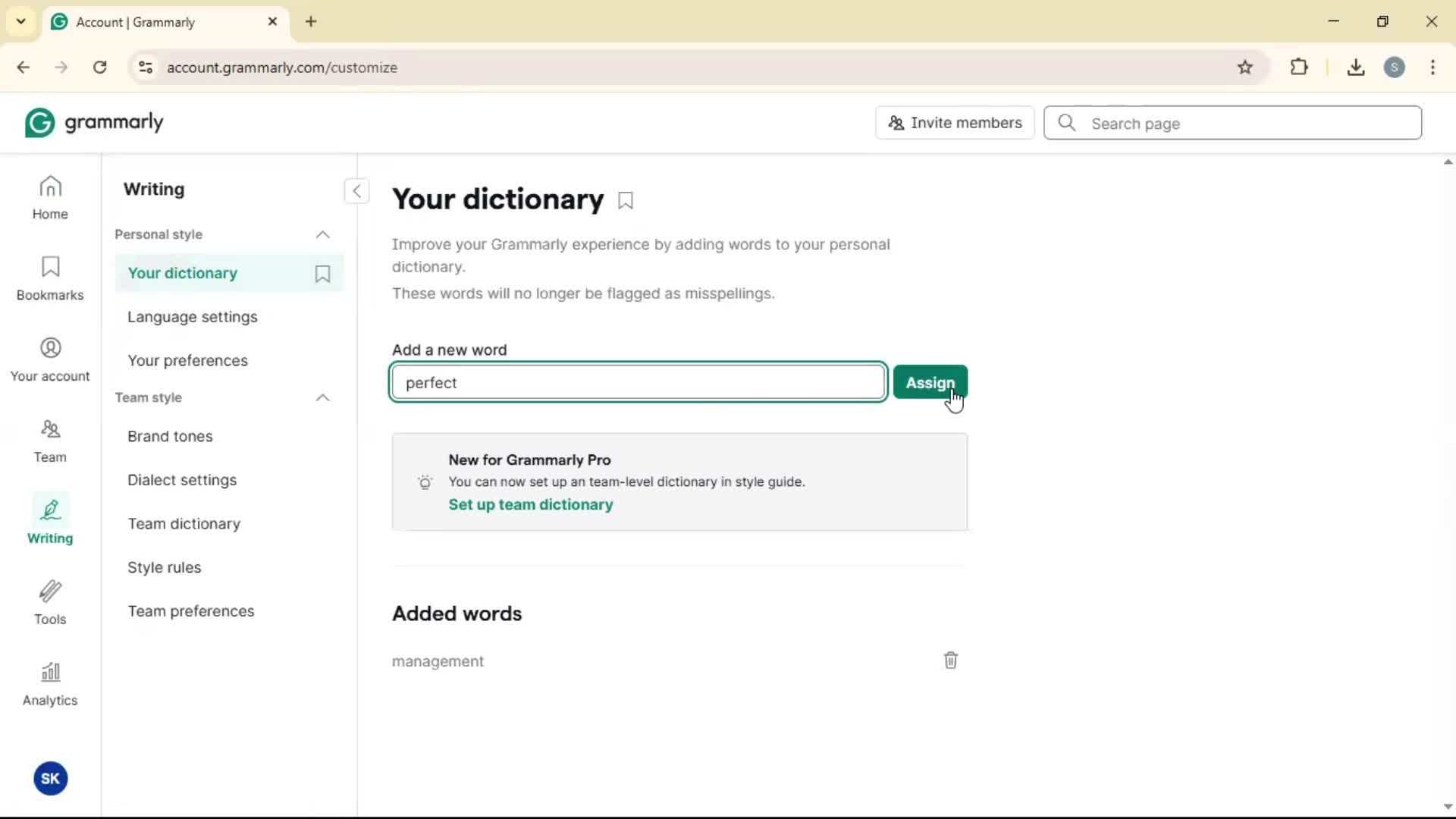
Task: Toggle bookmark on Your dictionary sidebar item
Action: pyautogui.click(x=322, y=274)
